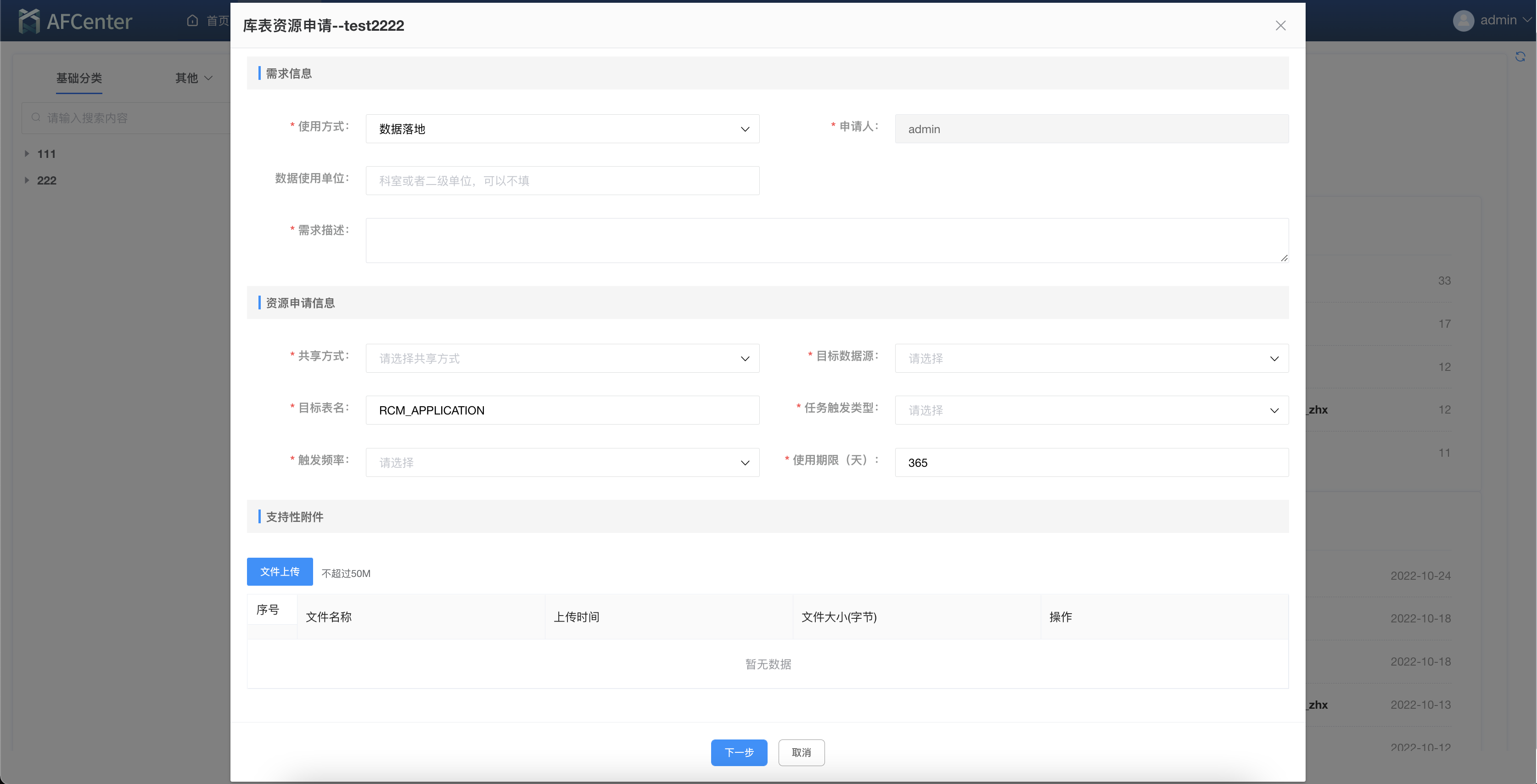
Task: Click into the 需求描述 text area
Action: tap(827, 241)
